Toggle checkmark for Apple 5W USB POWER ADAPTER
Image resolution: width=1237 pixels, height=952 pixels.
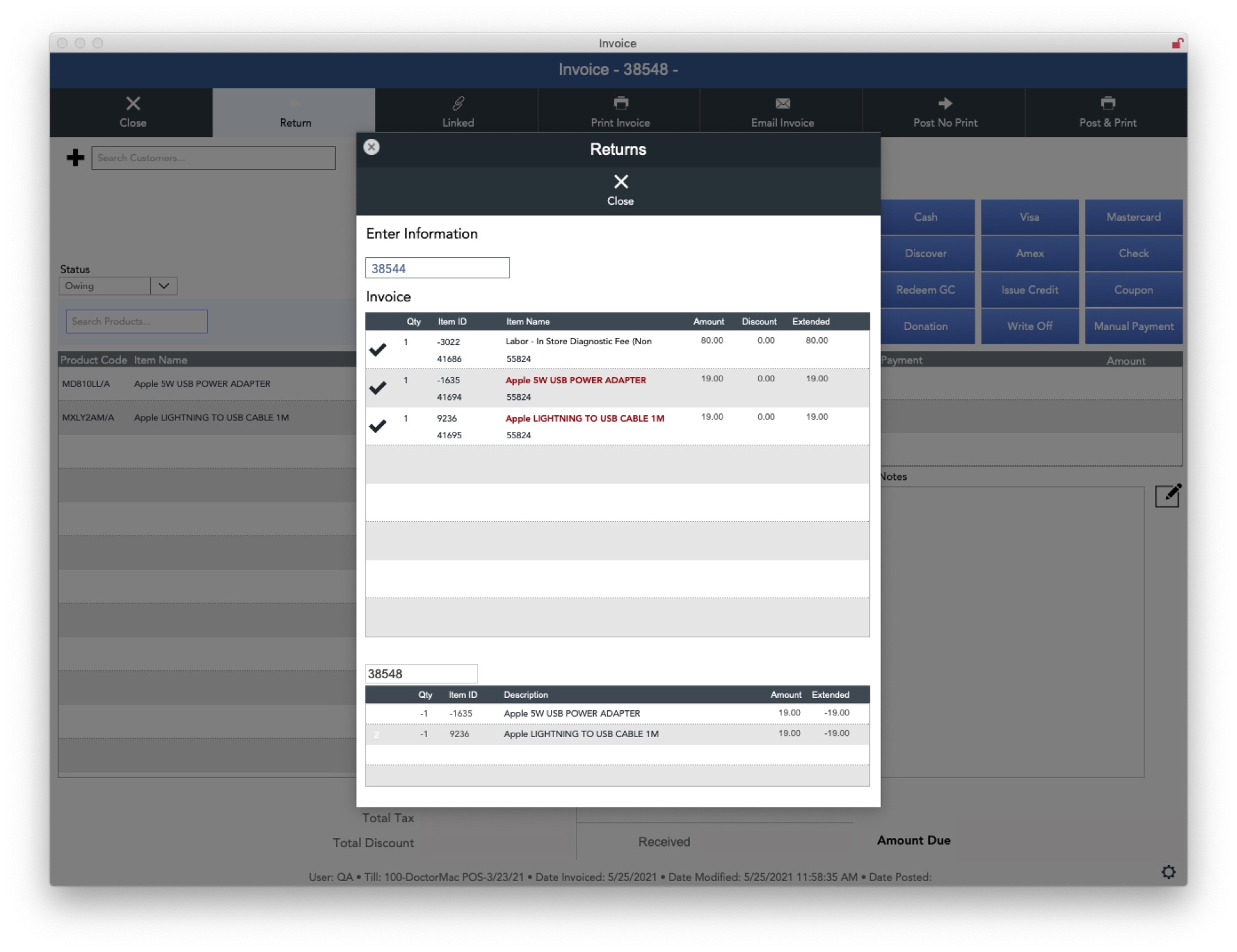[378, 388]
